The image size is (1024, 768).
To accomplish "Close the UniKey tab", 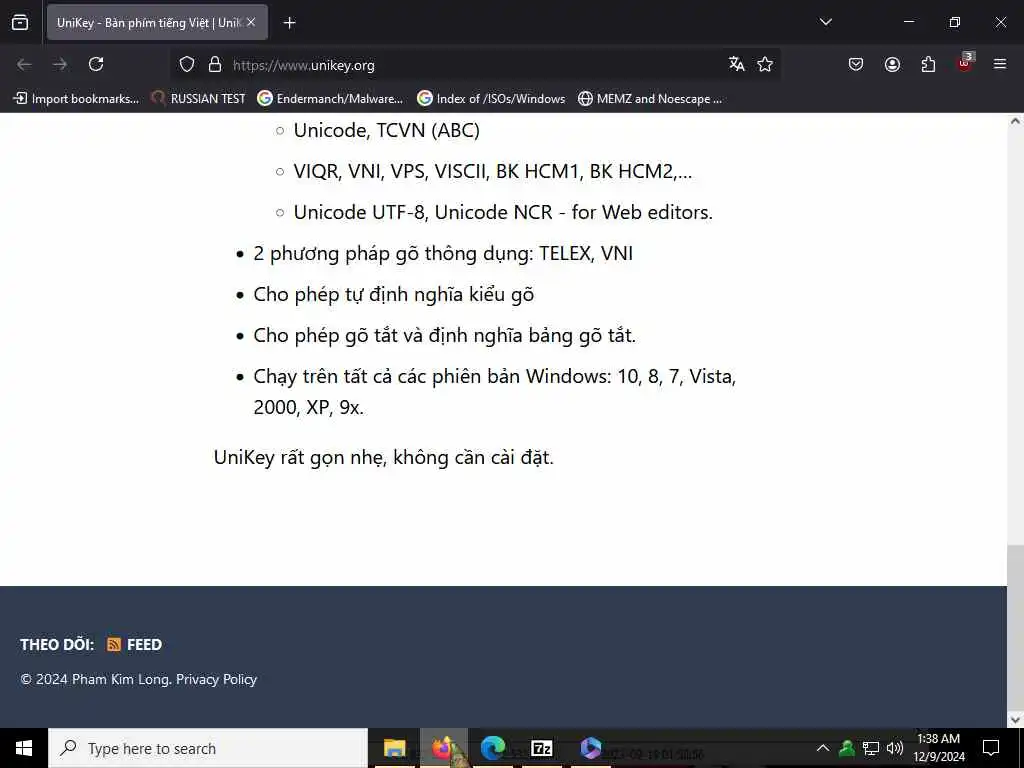I will (251, 22).
